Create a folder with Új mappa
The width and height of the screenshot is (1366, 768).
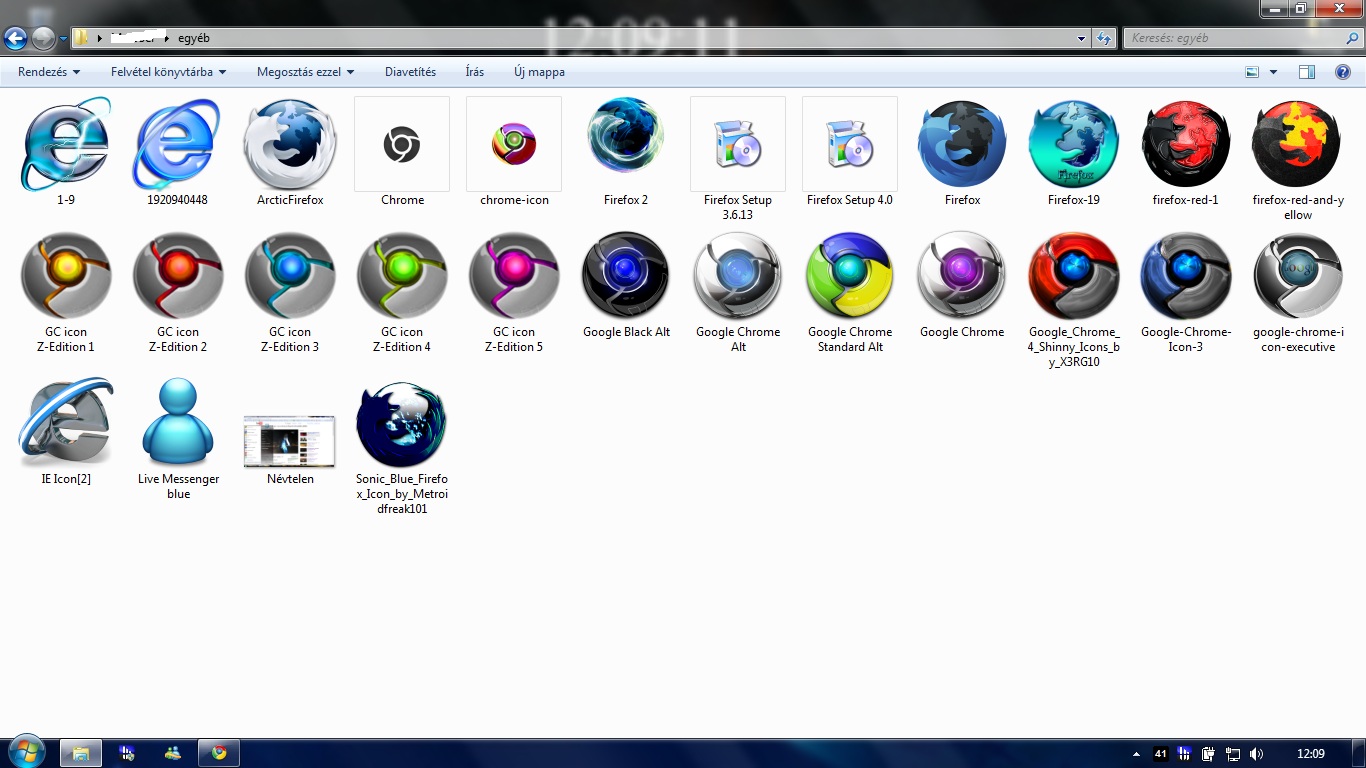[x=539, y=72]
